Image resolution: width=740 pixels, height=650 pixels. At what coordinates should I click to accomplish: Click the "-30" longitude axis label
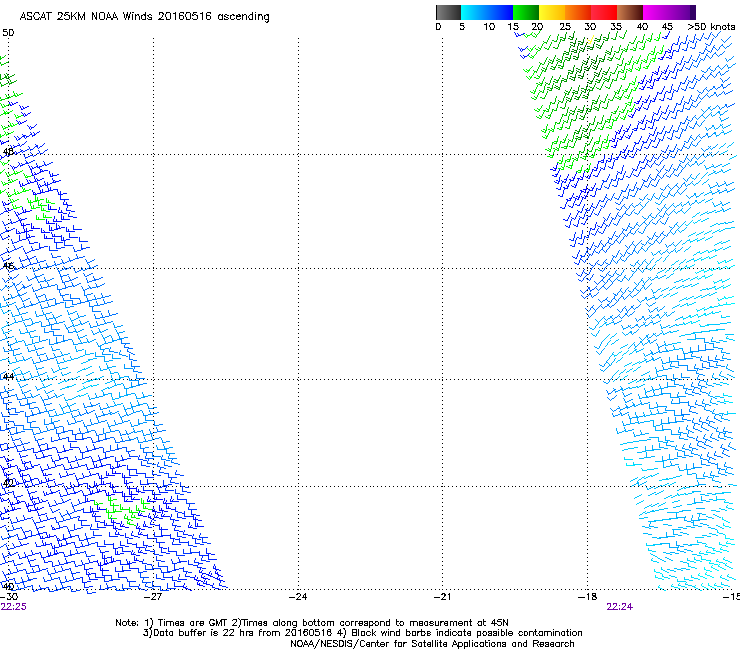pos(9,597)
